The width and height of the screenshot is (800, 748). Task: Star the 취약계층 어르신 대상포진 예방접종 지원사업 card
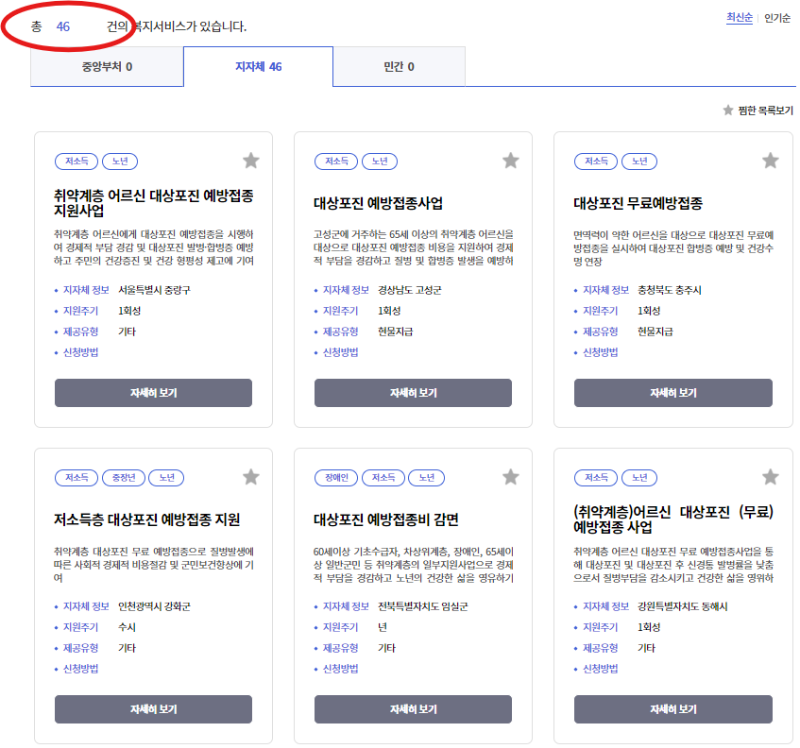click(251, 159)
